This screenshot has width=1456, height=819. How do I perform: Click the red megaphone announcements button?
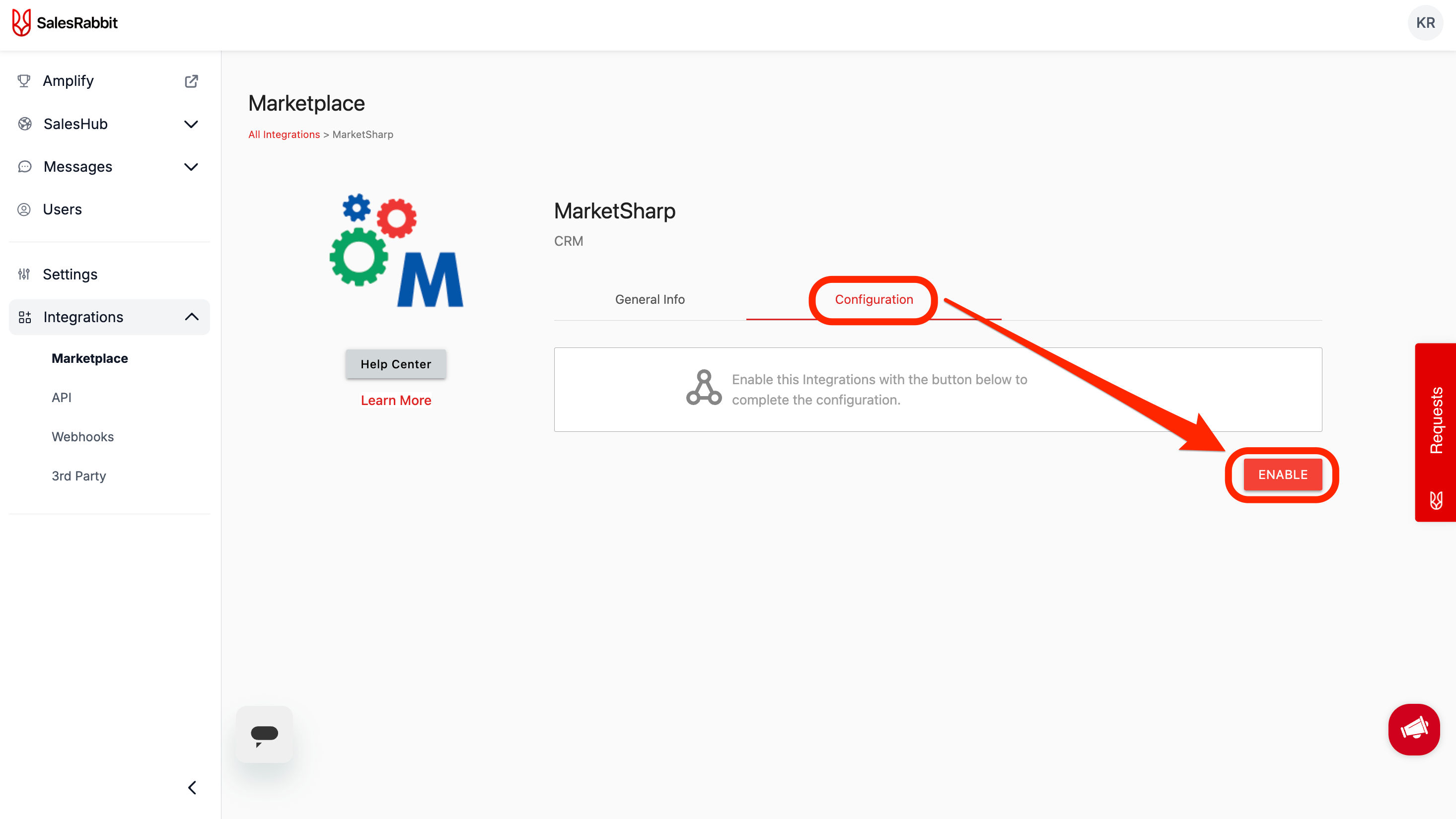[x=1414, y=729]
